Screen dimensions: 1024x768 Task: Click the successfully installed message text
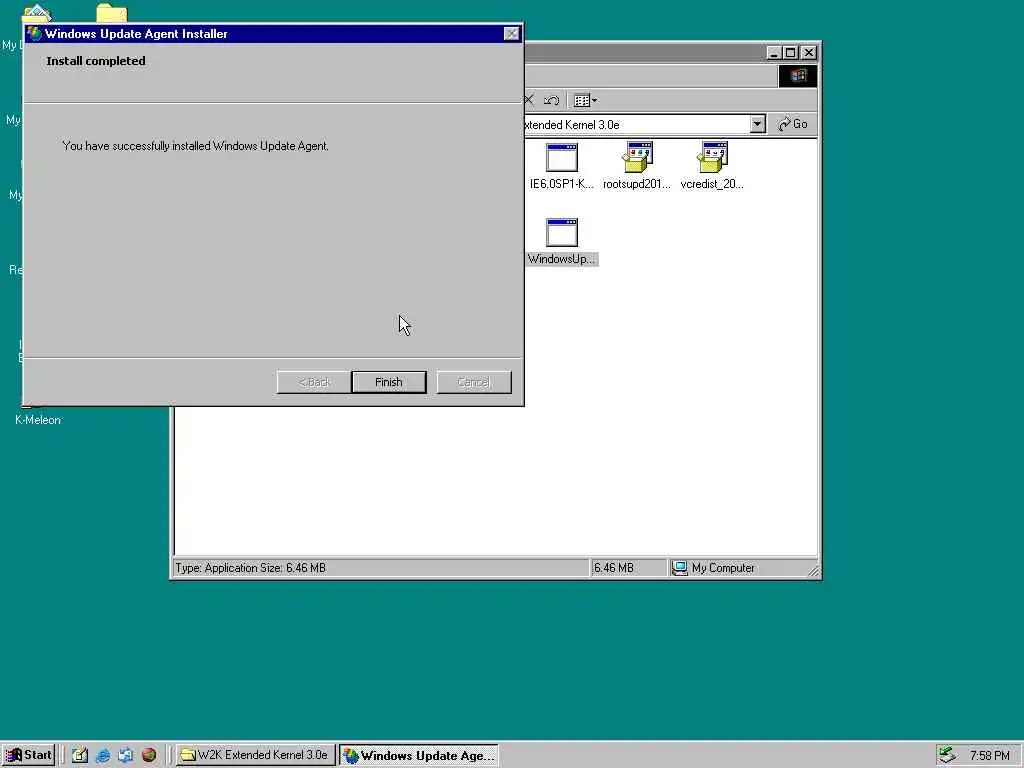[195, 146]
